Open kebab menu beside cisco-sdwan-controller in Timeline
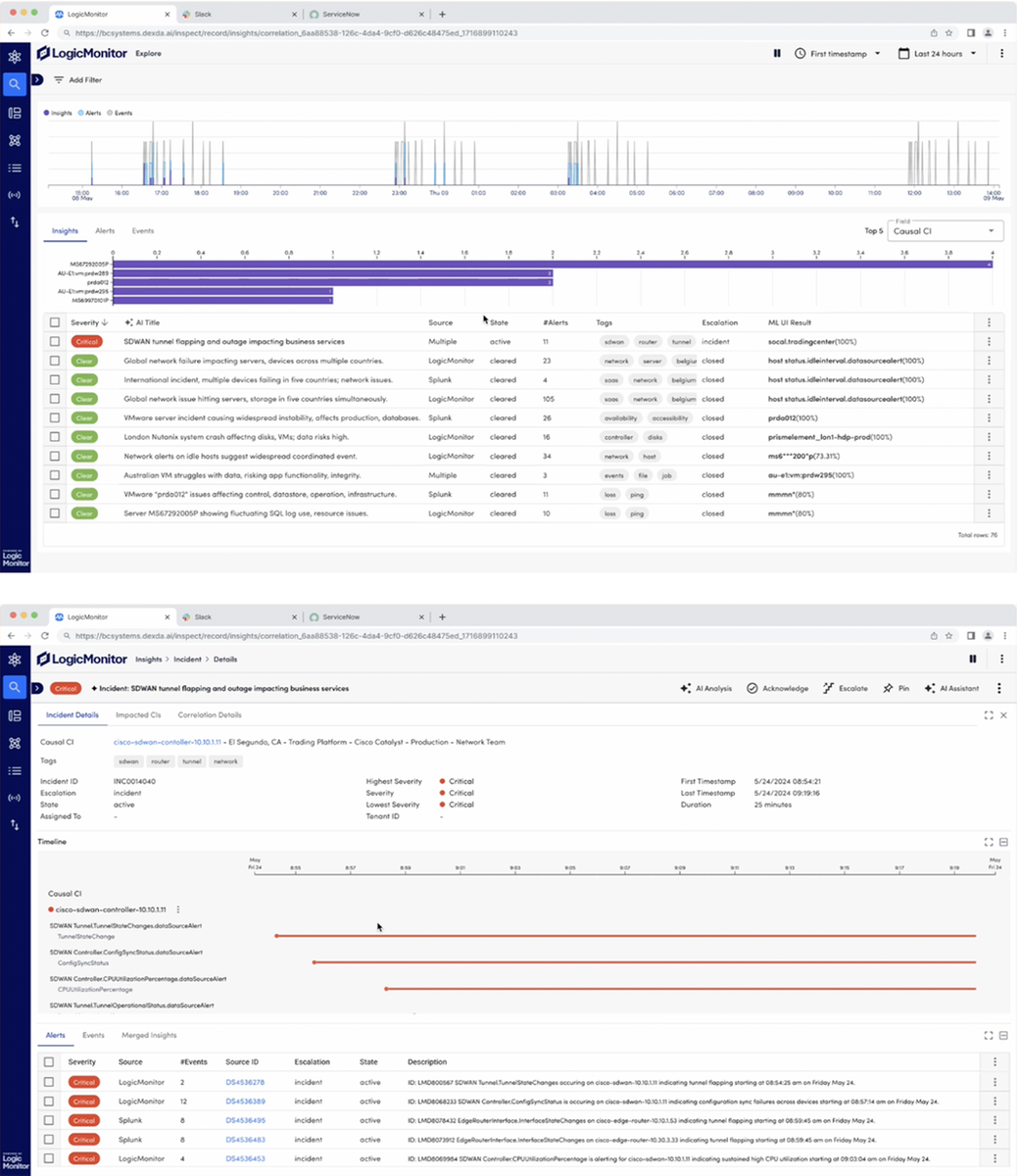 click(177, 909)
